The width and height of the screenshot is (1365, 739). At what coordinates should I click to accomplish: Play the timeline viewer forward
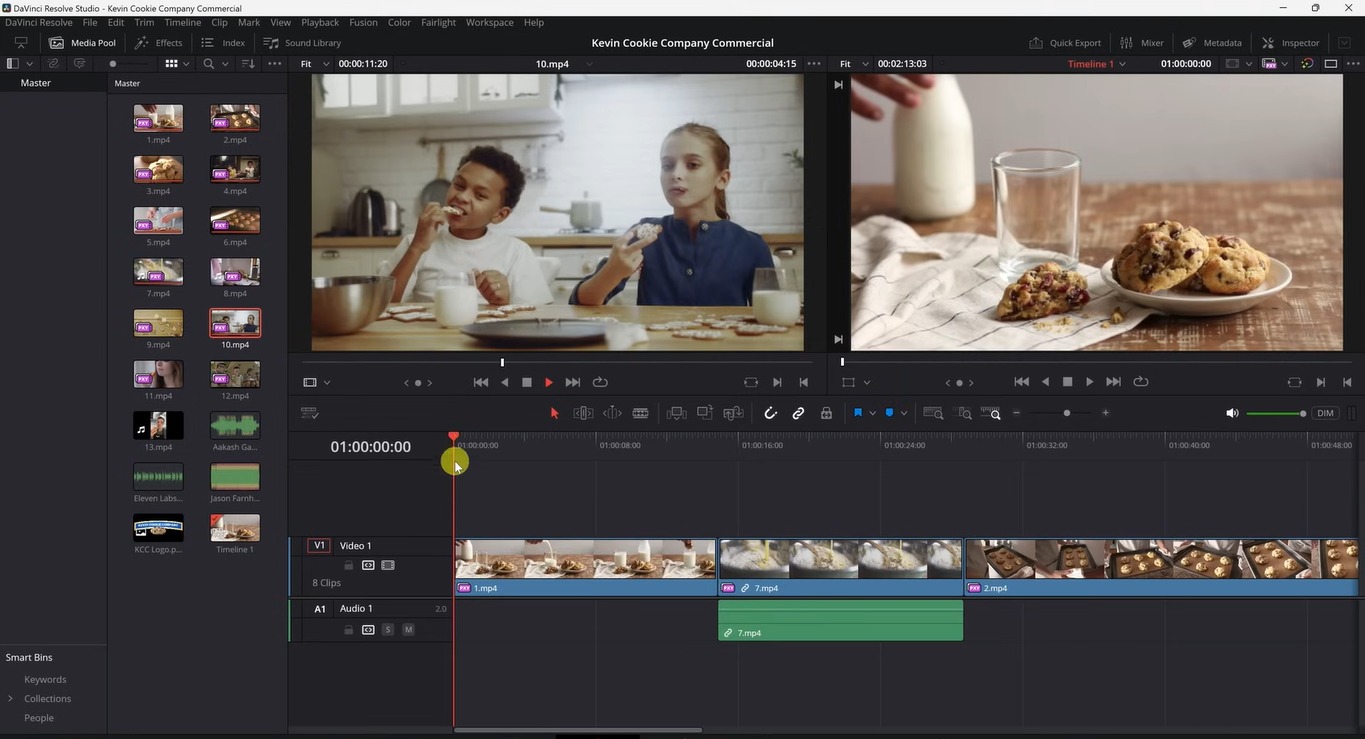click(1089, 382)
